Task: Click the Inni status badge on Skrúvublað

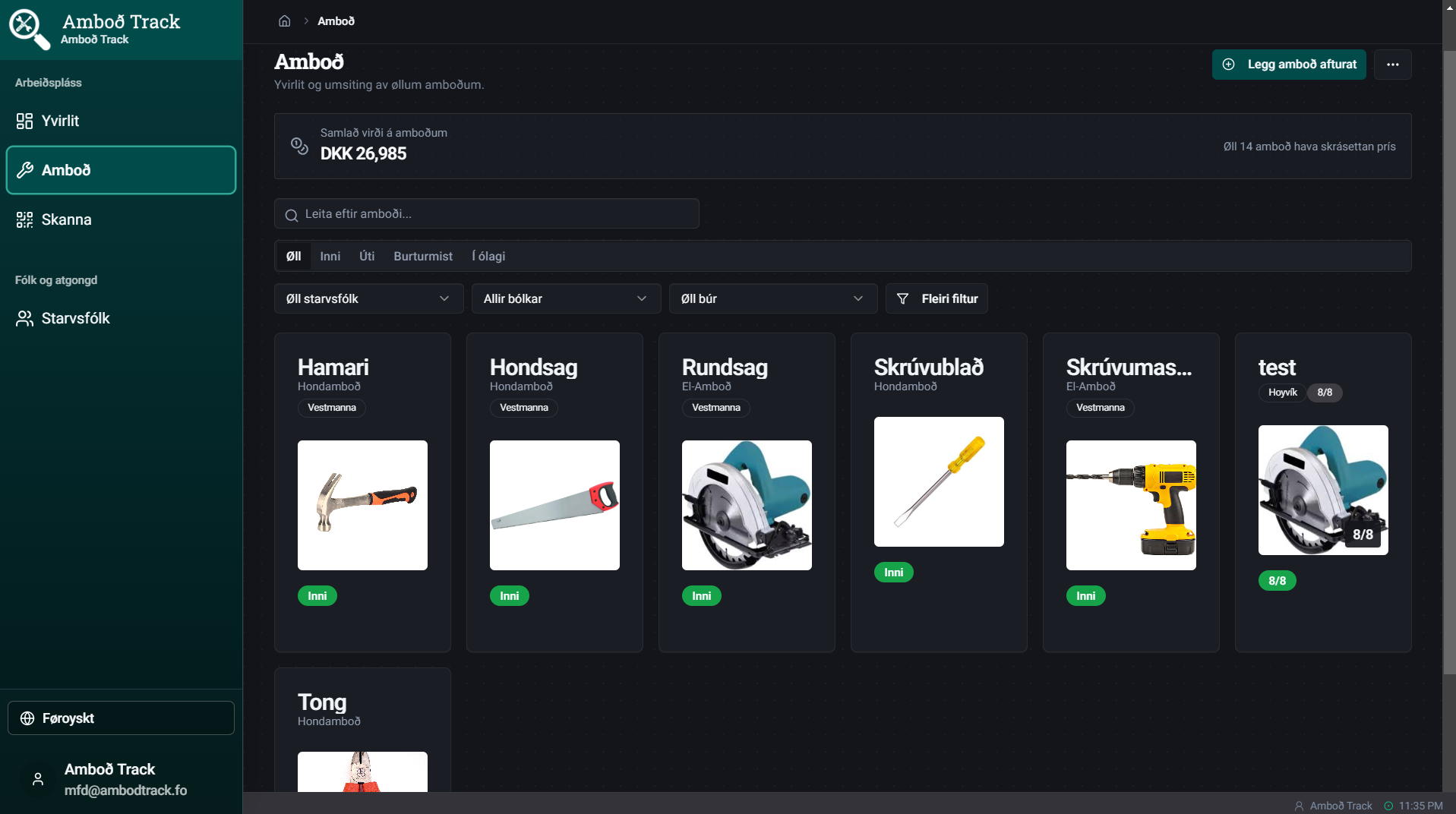Action: pyautogui.click(x=894, y=573)
